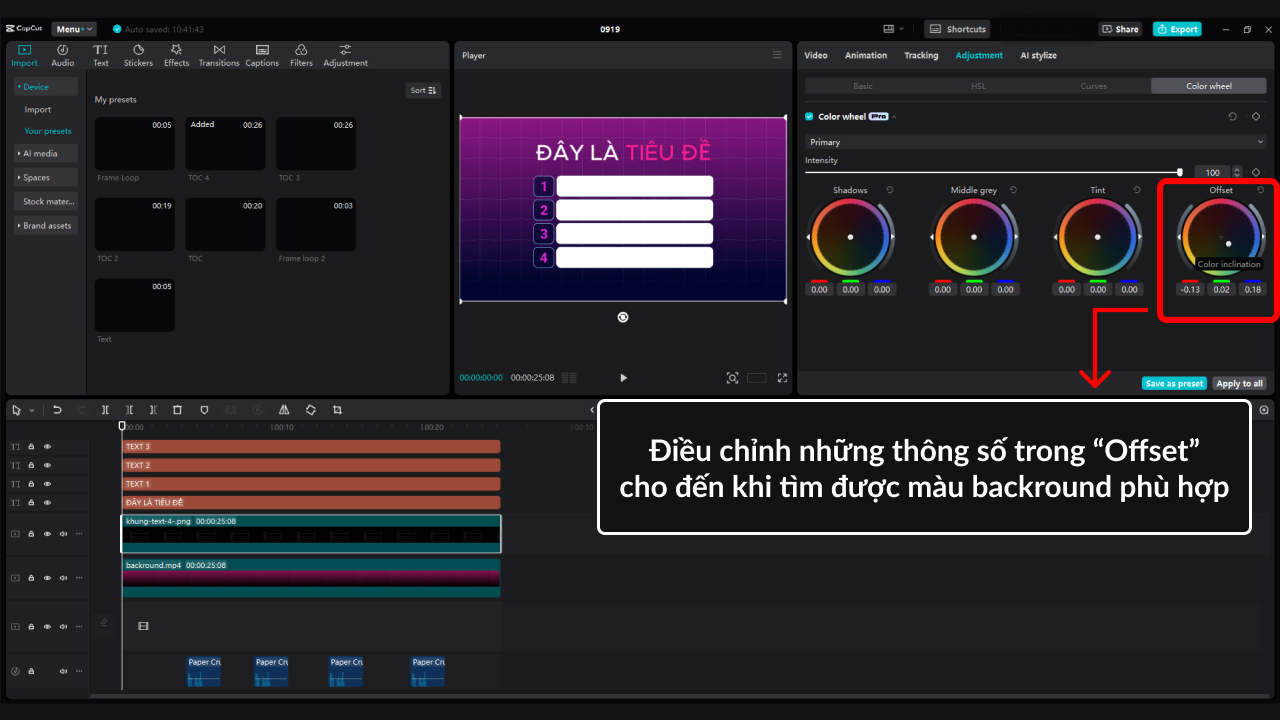Screen dimensions: 1280x720
Task: Click the Offset color wheel control point
Action: click(x=1229, y=244)
